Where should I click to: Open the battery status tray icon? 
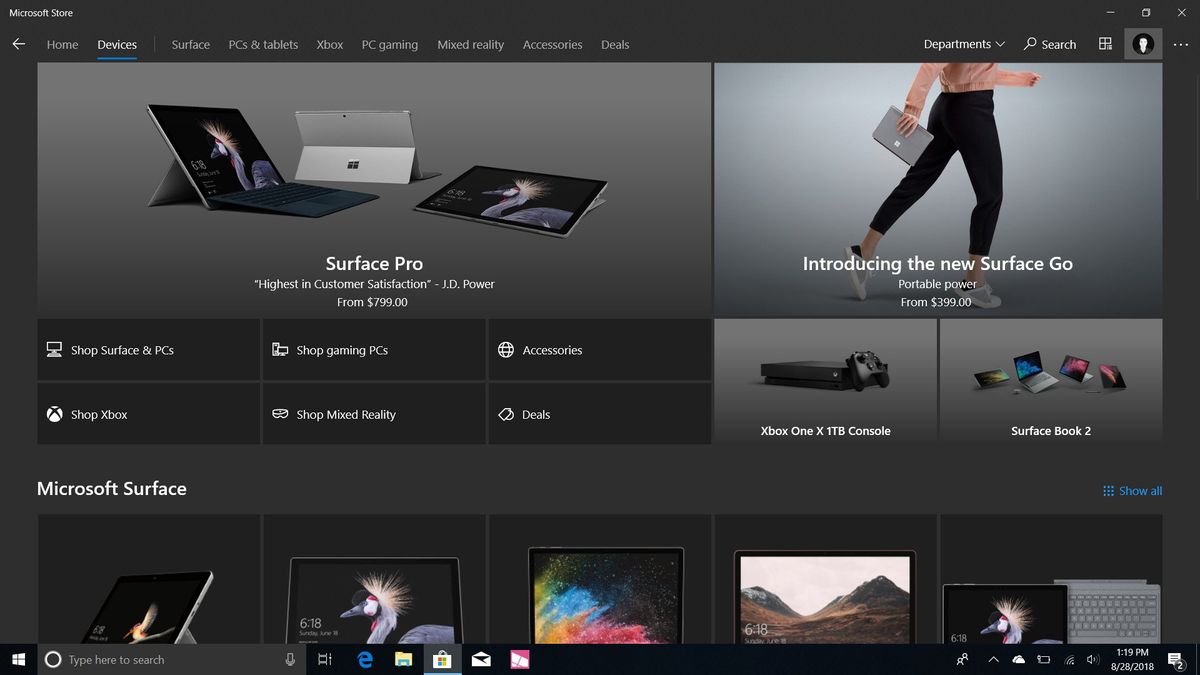[x=1043, y=659]
